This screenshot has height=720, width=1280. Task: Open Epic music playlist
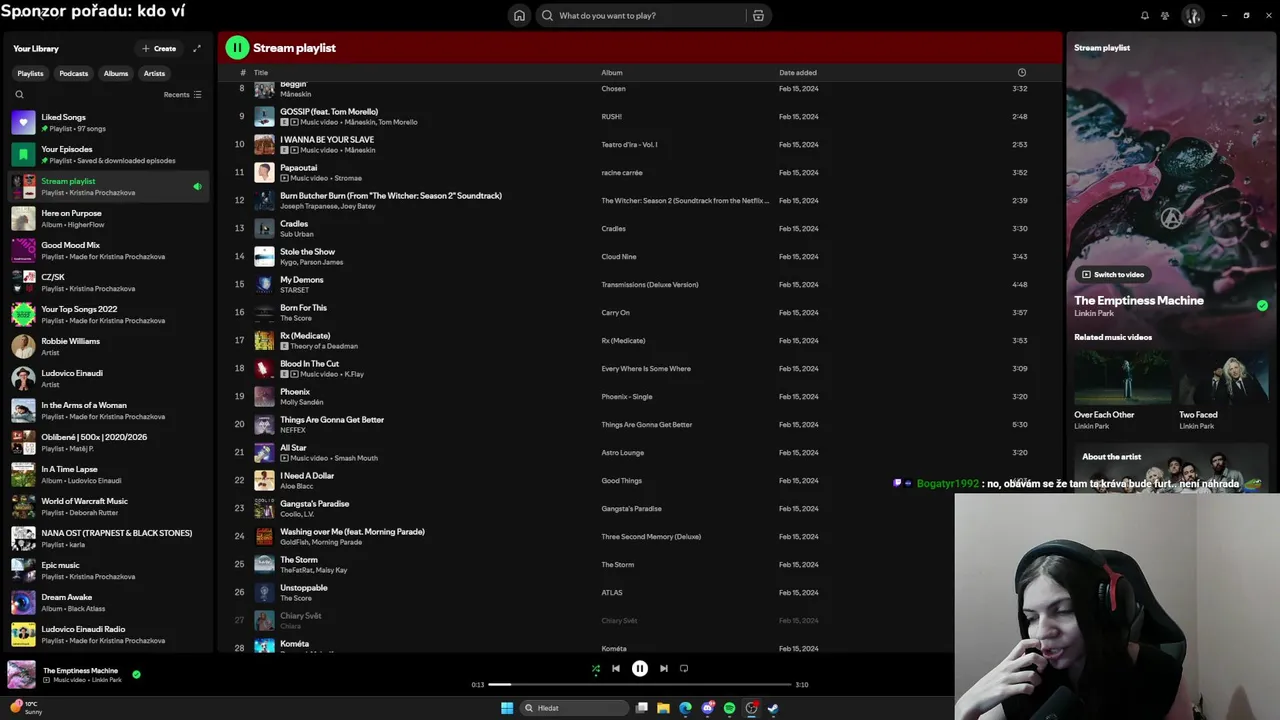[108, 570]
